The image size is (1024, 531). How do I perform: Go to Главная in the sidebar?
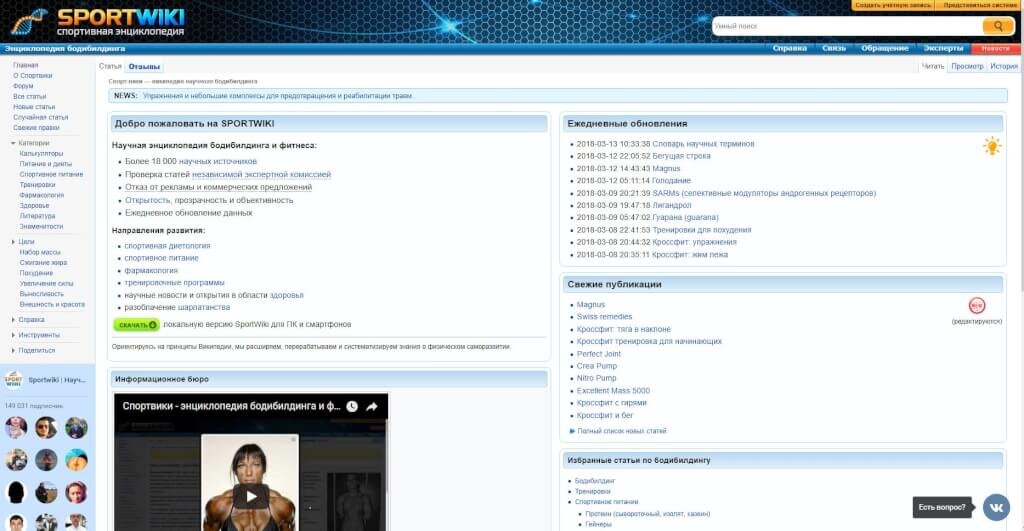coord(25,65)
